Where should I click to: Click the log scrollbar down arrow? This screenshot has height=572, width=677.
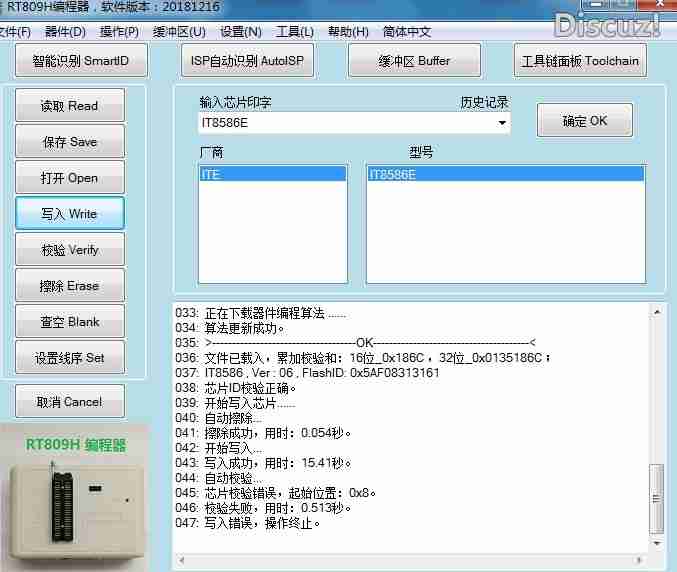(x=657, y=543)
